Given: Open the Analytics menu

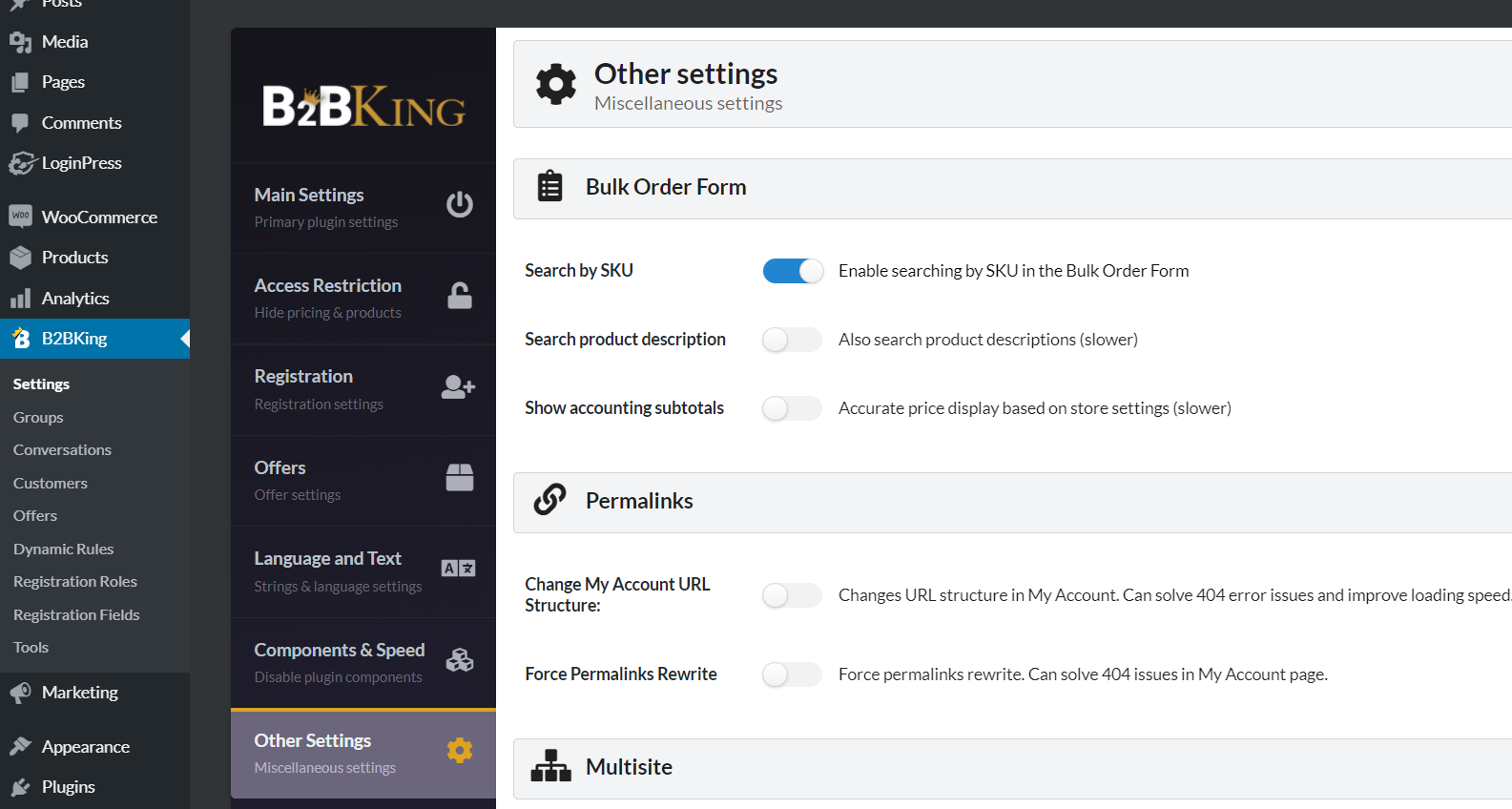Looking at the screenshot, I should click(x=94, y=299).
